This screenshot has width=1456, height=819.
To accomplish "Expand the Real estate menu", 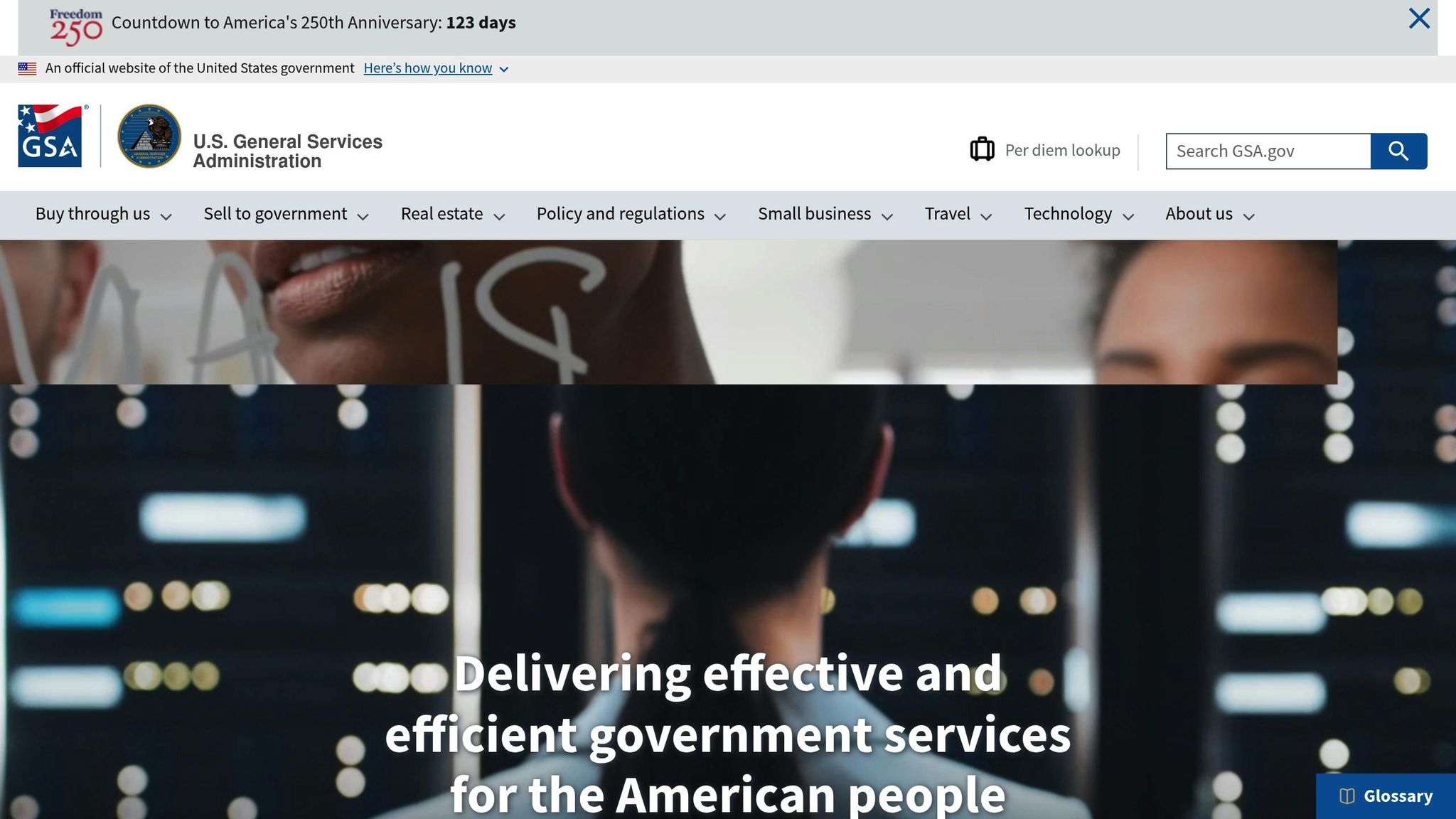I will click(453, 215).
